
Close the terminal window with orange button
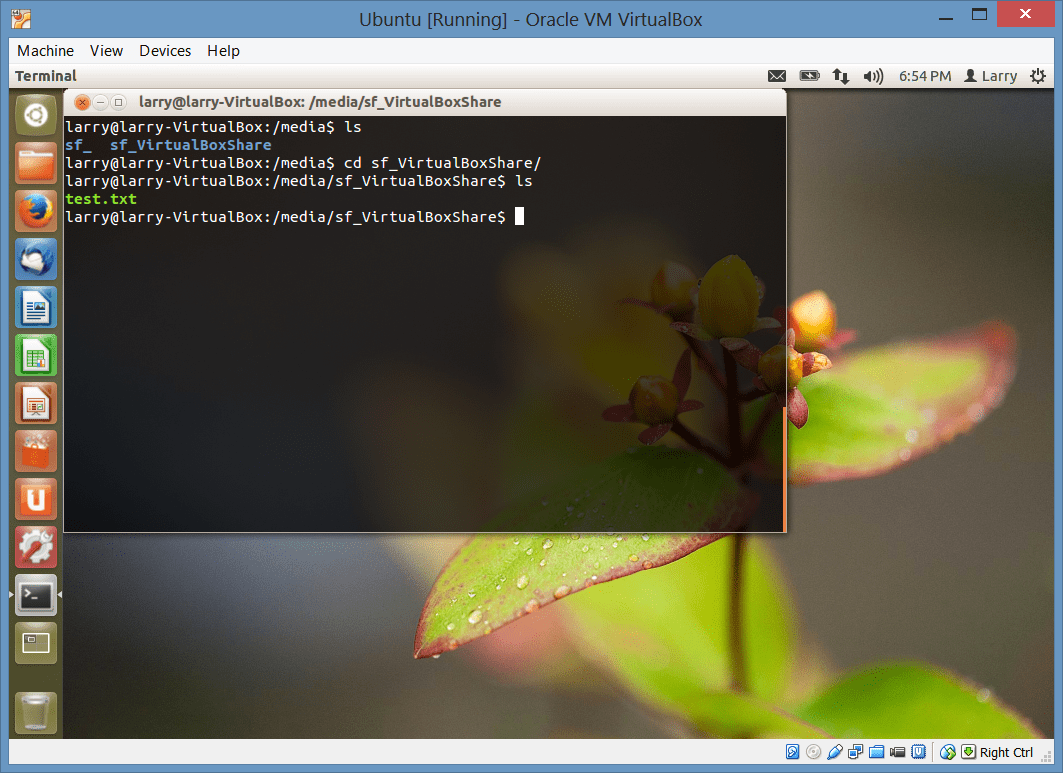(82, 102)
